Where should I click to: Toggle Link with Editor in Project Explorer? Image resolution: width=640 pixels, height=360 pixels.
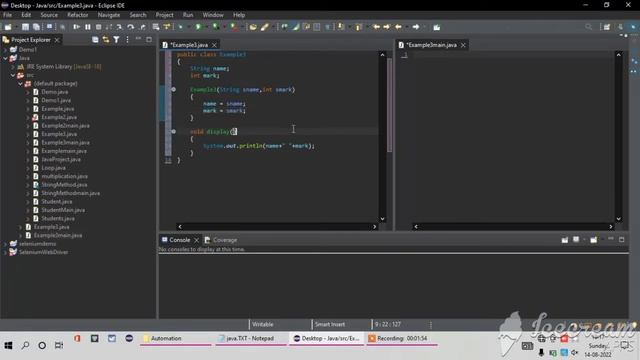[x=106, y=40]
